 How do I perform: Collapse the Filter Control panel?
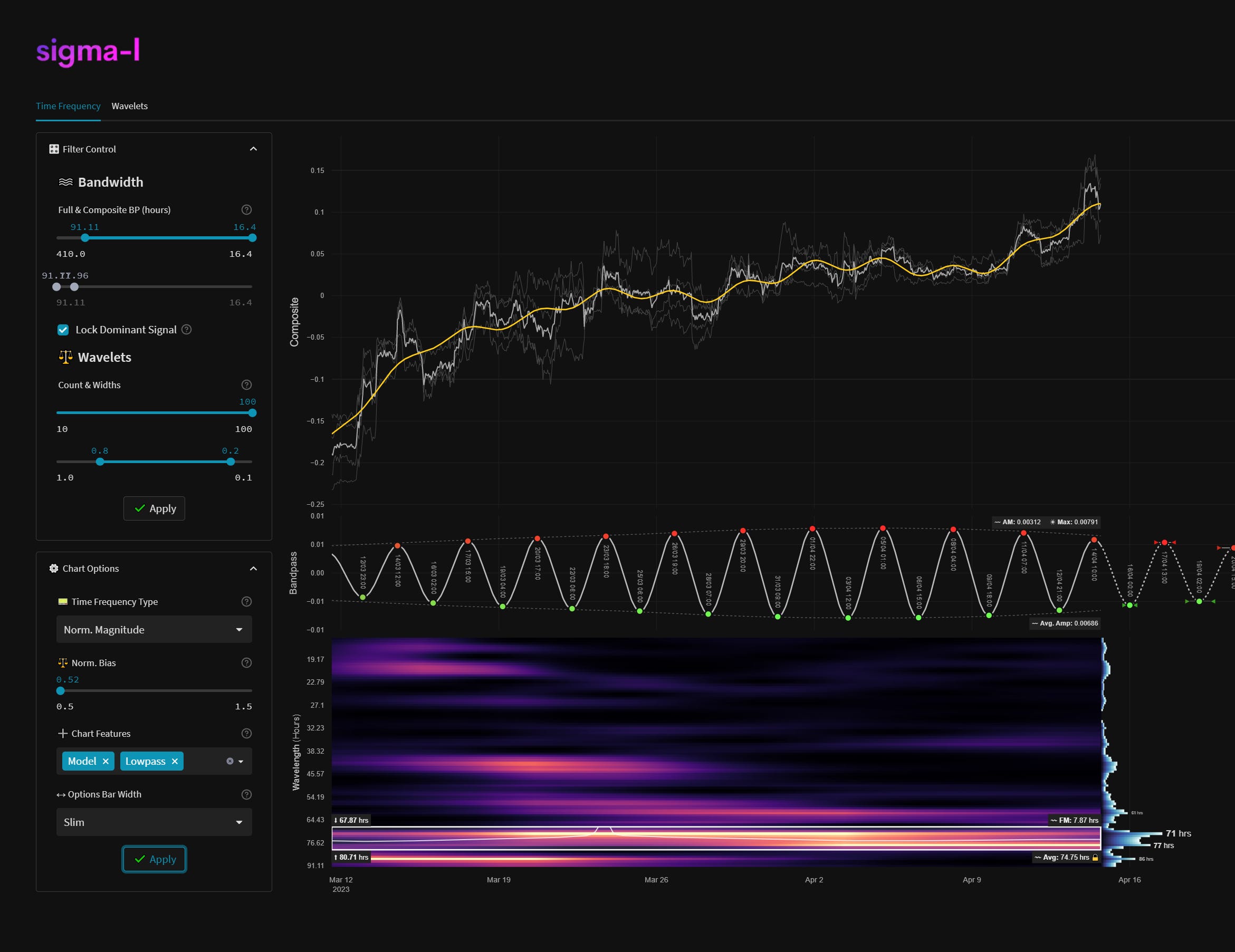[x=253, y=148]
